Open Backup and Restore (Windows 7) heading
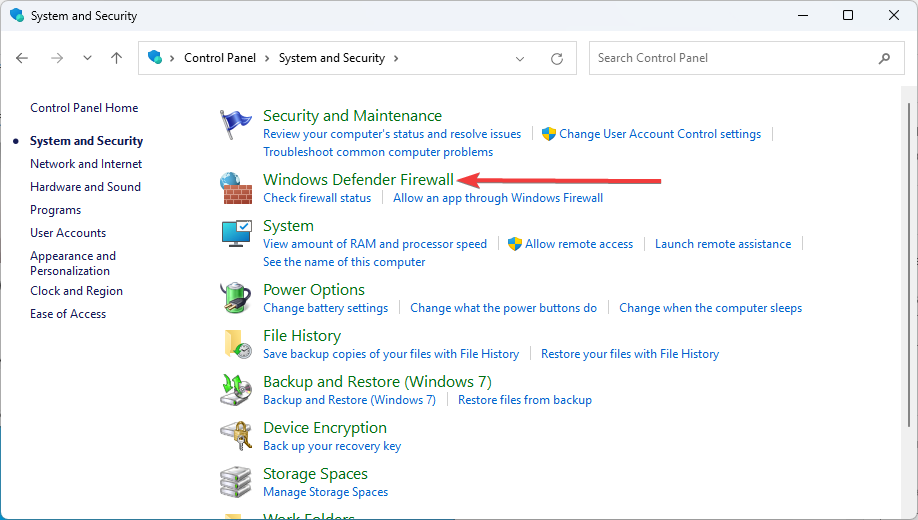 coord(378,382)
